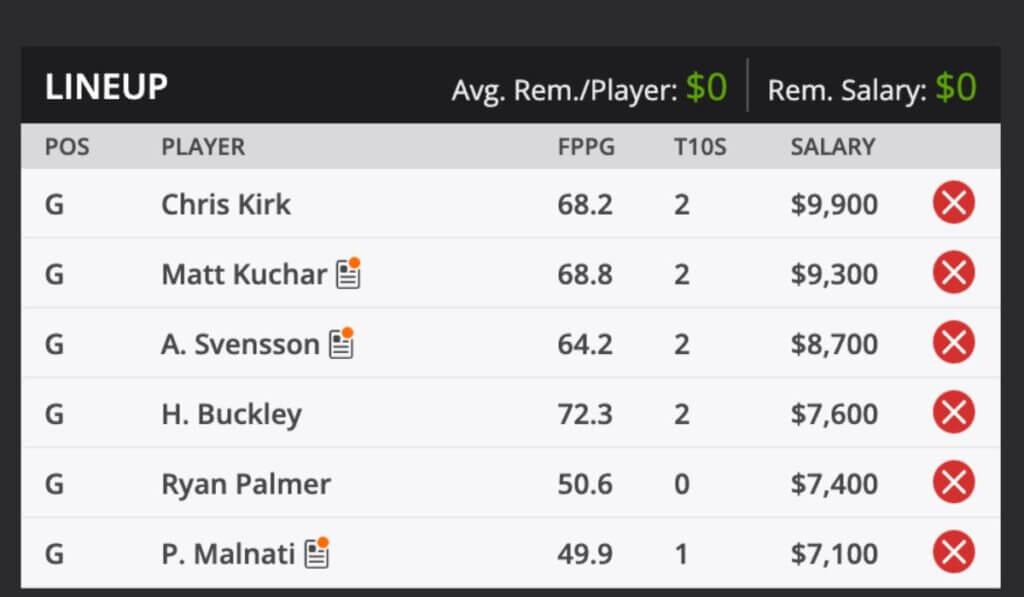This screenshot has height=597, width=1024.
Task: Click A. Svensson player name
Action: coord(240,344)
